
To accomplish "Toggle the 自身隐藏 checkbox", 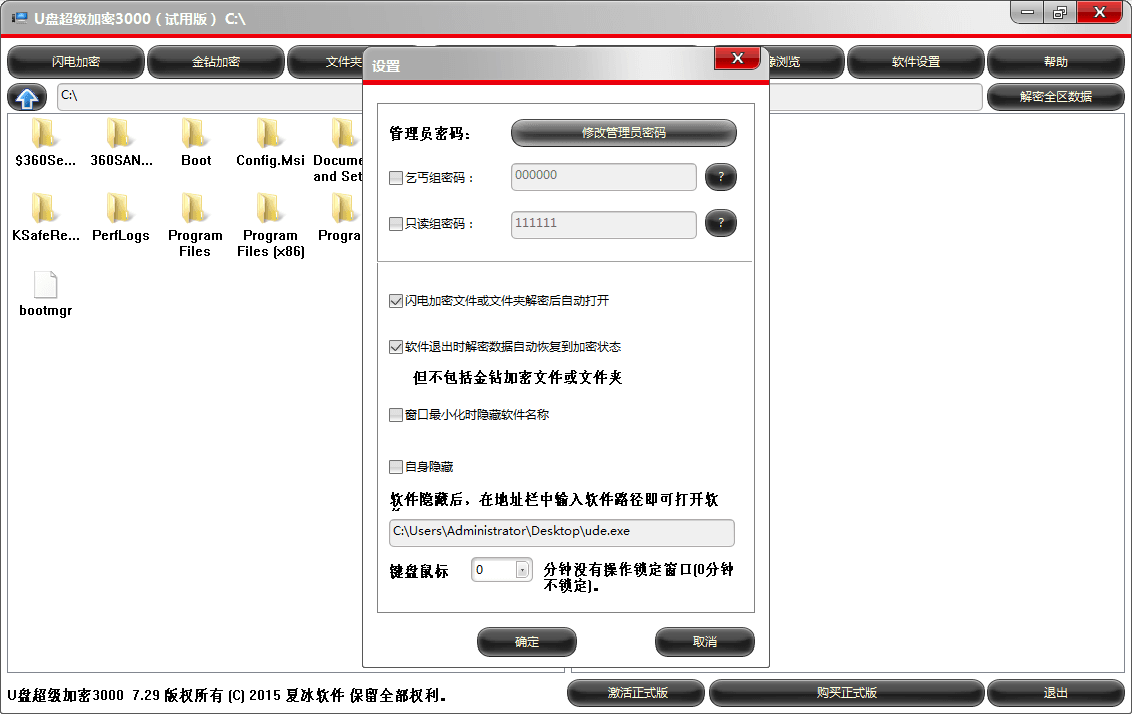I will [x=396, y=467].
